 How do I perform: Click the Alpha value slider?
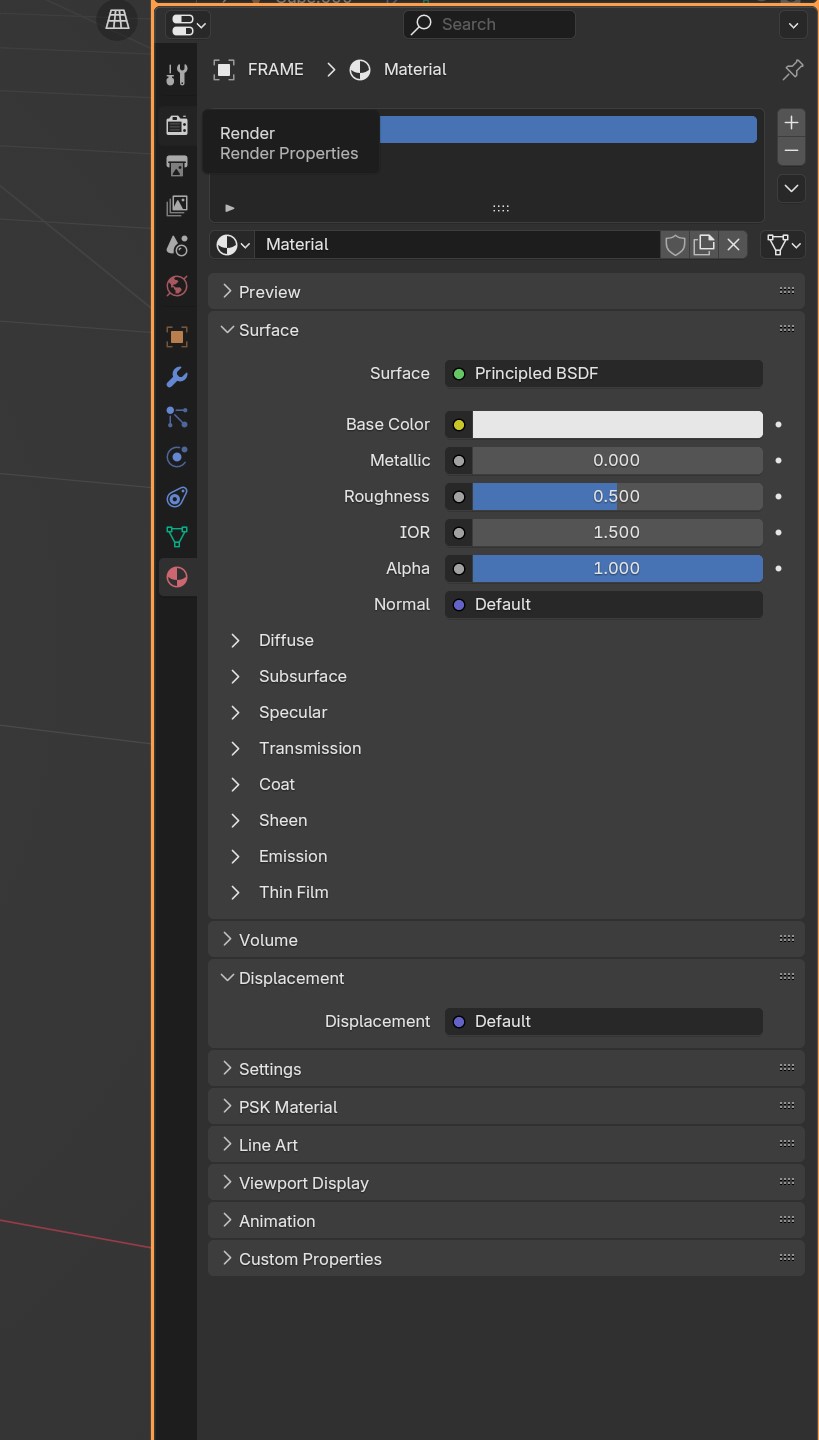click(x=617, y=568)
